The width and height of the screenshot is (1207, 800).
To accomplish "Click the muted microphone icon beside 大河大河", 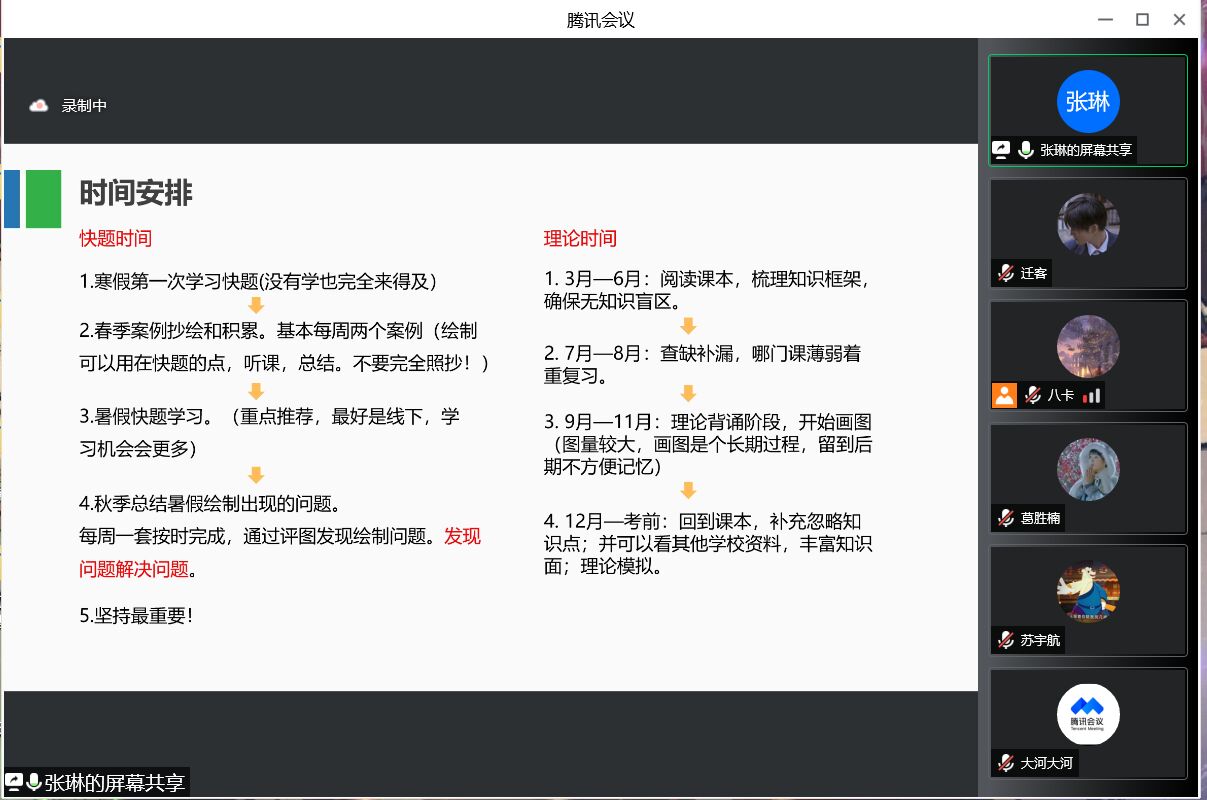I will pos(1005,763).
